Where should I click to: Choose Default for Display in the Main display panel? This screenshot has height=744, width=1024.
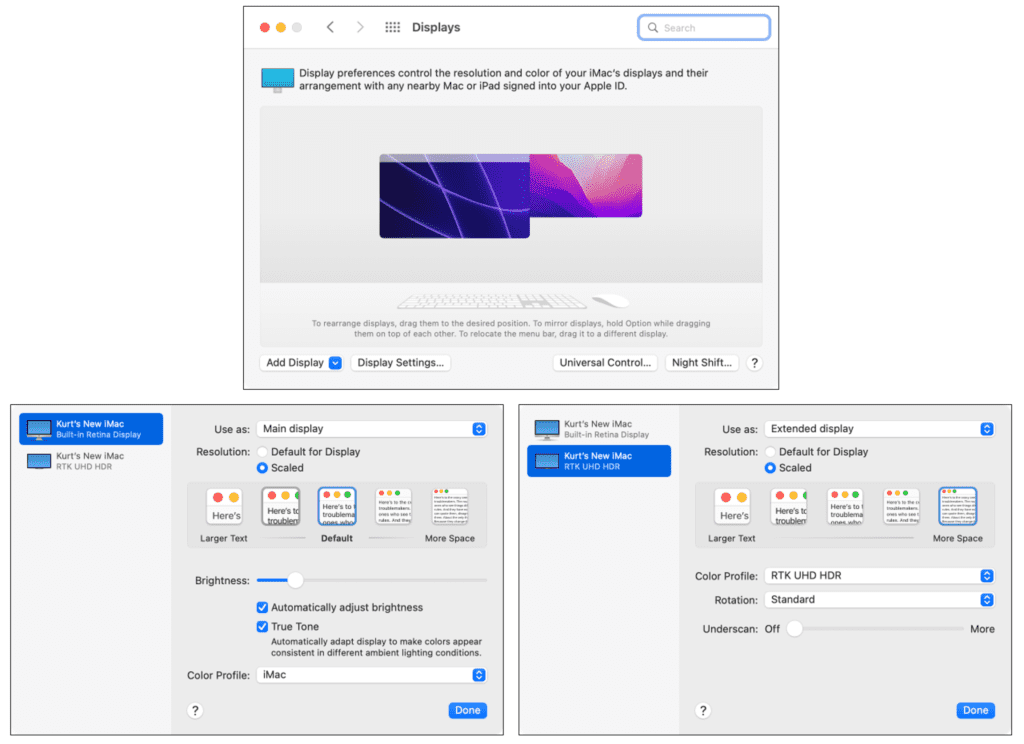coord(262,451)
